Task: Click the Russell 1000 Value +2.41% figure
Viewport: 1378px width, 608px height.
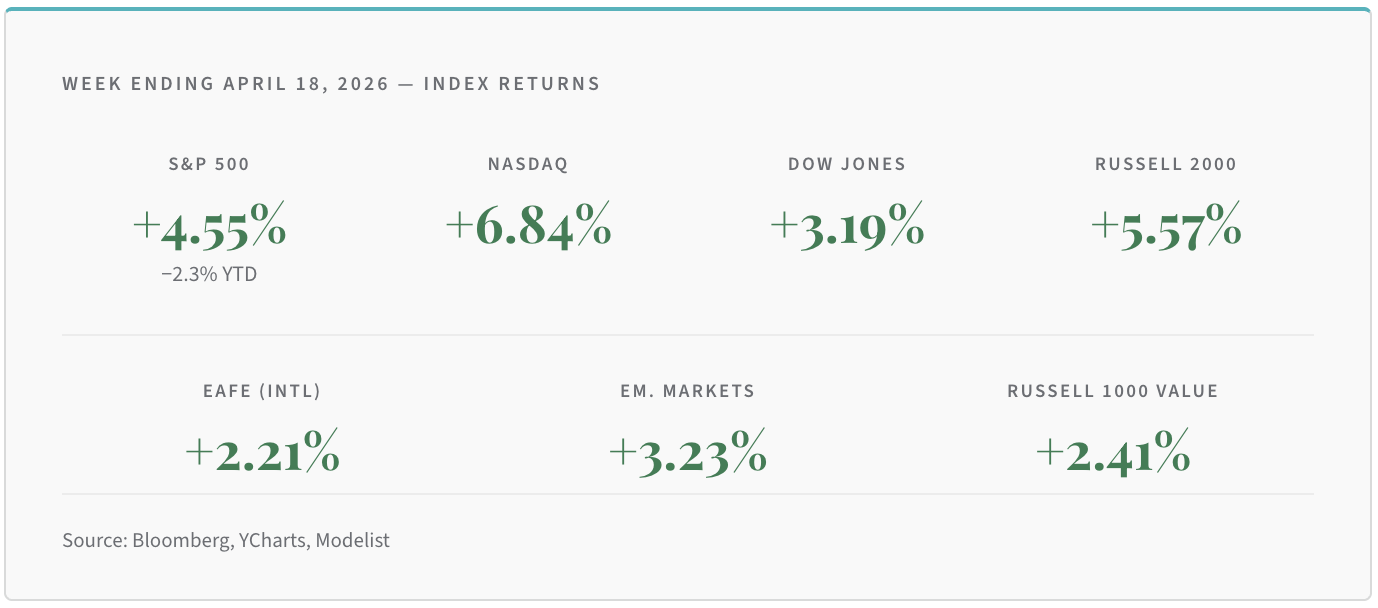Action: click(x=1113, y=453)
